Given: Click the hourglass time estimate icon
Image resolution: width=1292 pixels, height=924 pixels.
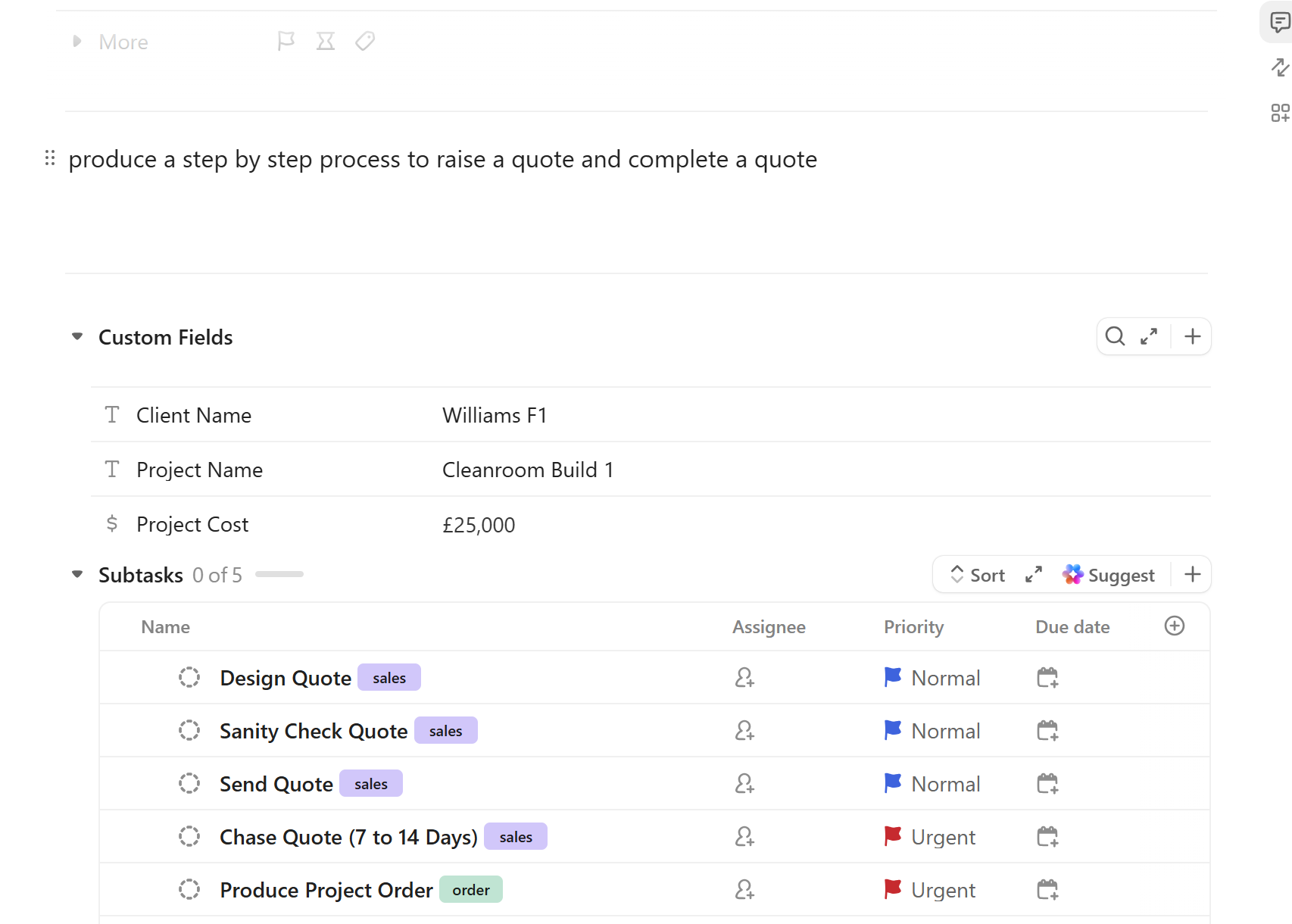Looking at the screenshot, I should pyautogui.click(x=326, y=41).
